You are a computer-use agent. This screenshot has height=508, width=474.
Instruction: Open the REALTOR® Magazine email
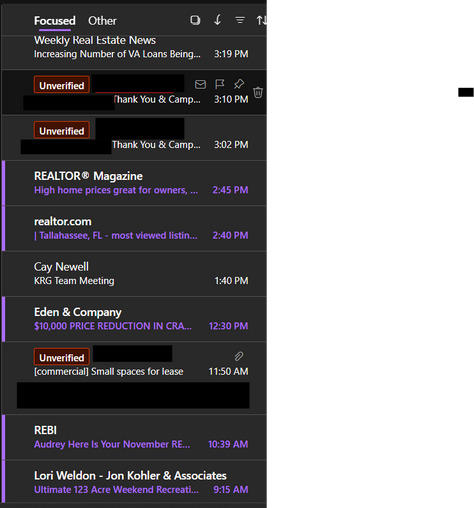[x=134, y=183]
